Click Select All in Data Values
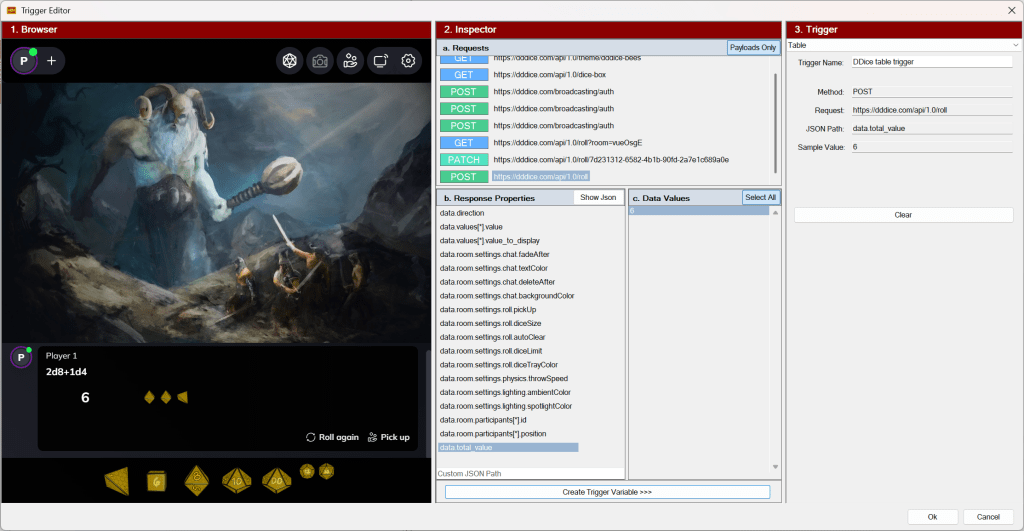The height and width of the screenshot is (531, 1024). click(759, 197)
